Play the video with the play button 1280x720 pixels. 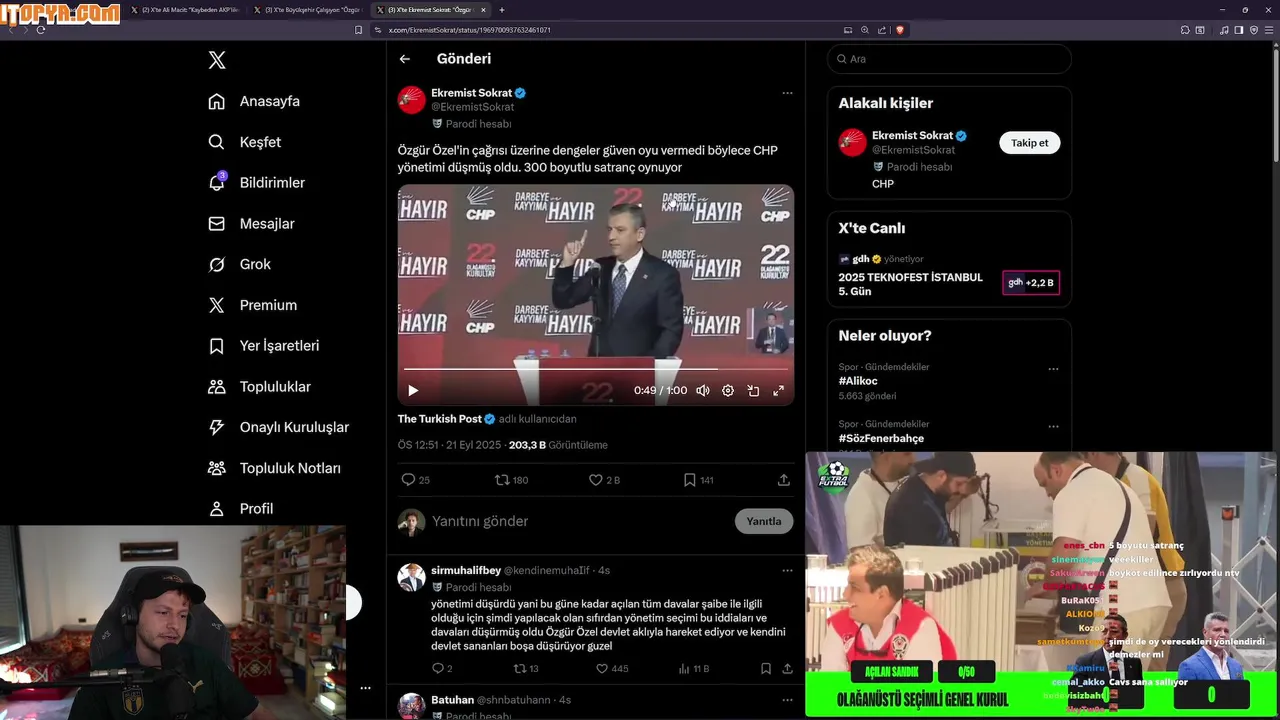pyautogui.click(x=413, y=391)
